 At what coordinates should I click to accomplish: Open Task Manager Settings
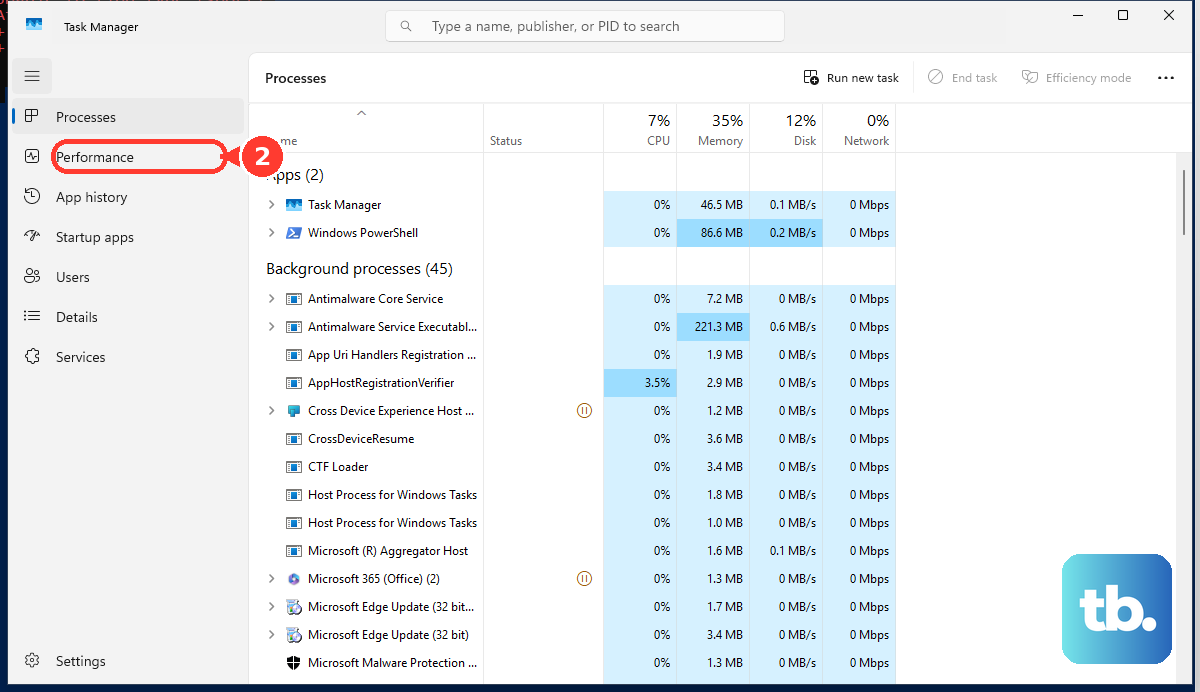point(128,661)
